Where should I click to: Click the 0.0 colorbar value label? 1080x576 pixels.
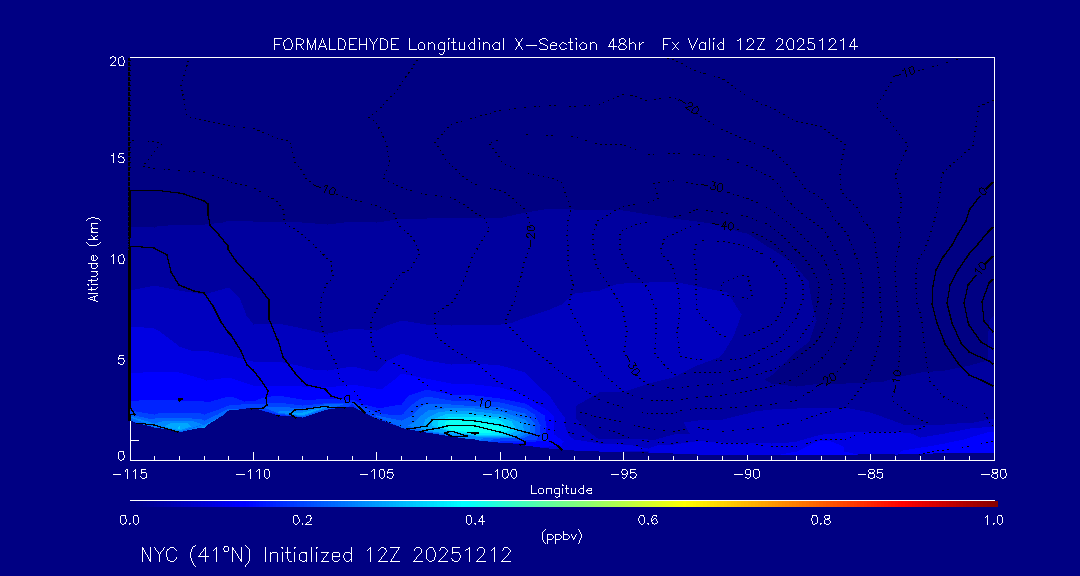tap(130, 520)
